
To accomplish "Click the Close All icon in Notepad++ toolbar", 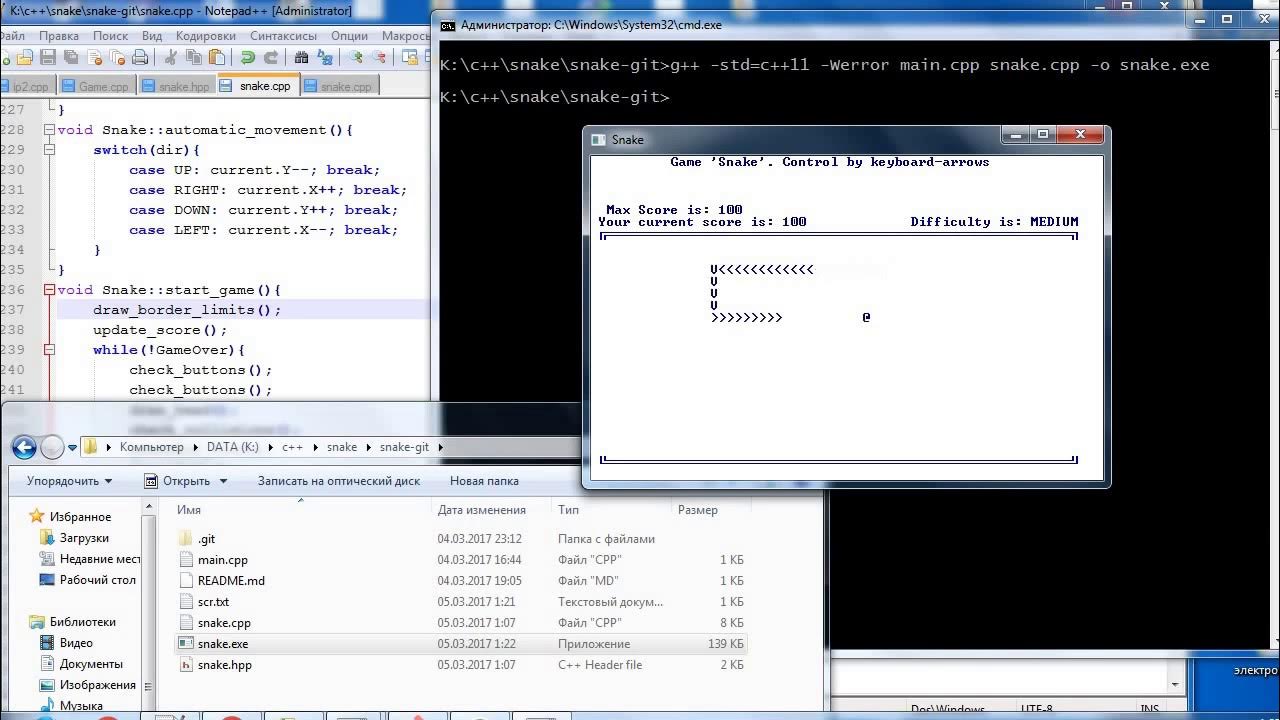I will pyautogui.click(x=117, y=57).
